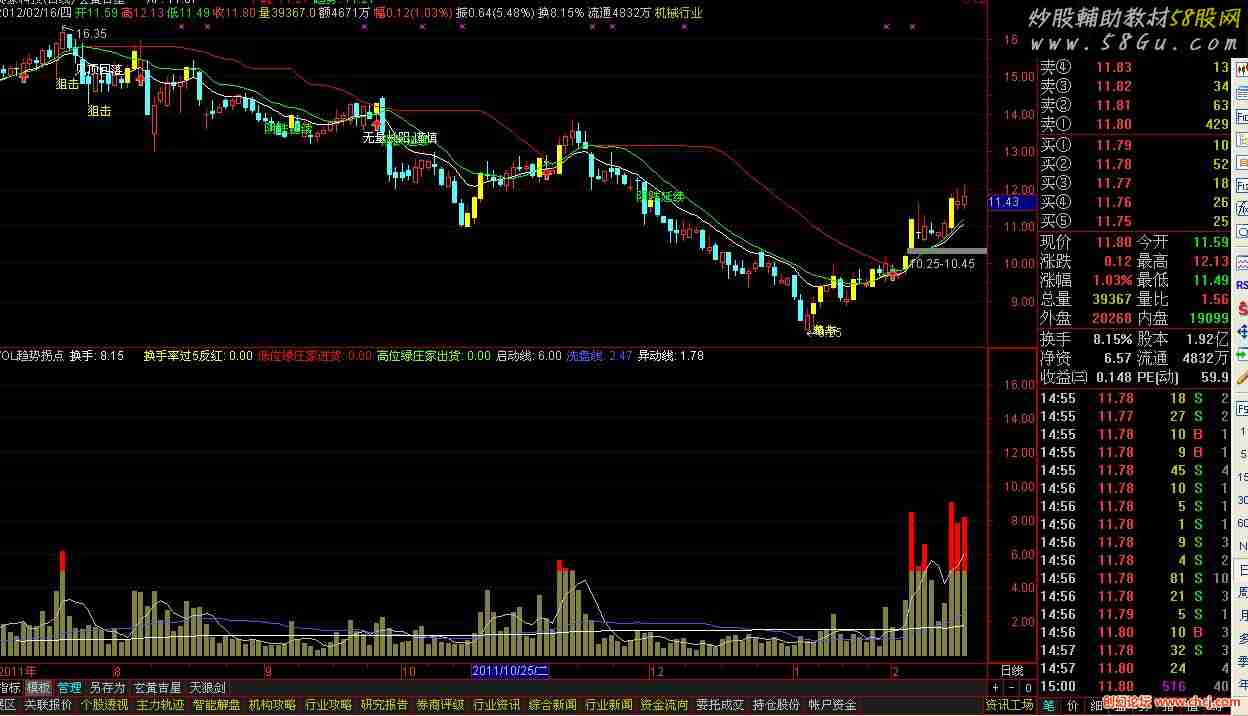1248x716 pixels.
Task: Click the minus zoom button below the chart
Action: pyautogui.click(x=1011, y=688)
